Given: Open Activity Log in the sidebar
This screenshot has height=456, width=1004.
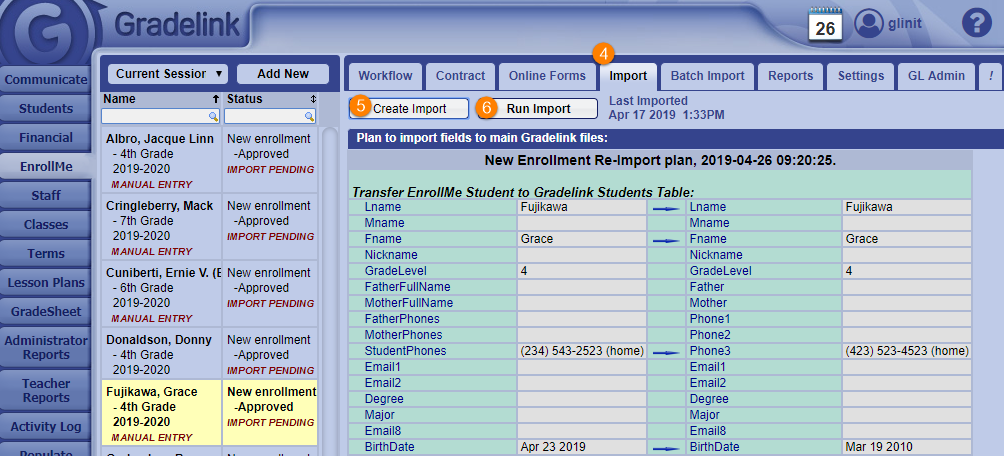Looking at the screenshot, I should pyautogui.click(x=46, y=427).
